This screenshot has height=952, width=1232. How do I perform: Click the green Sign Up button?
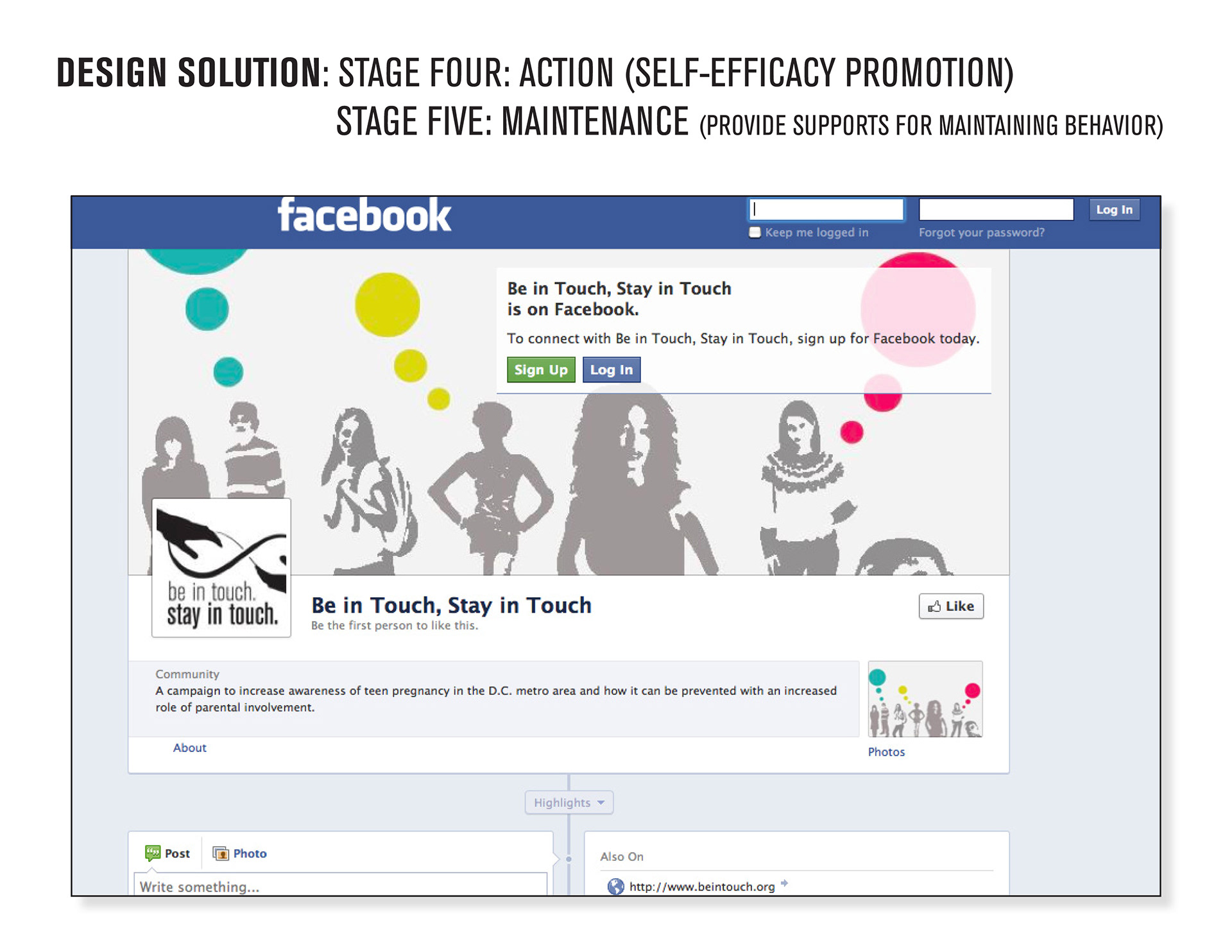(x=541, y=370)
